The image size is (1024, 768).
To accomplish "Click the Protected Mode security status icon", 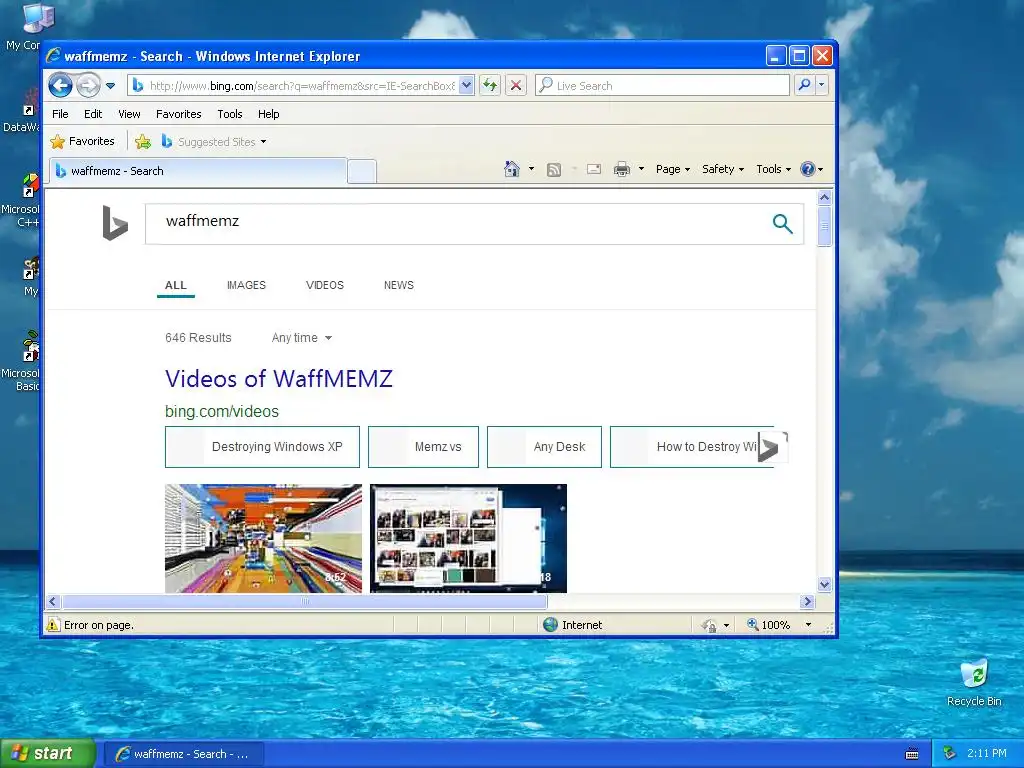I will pos(709,625).
